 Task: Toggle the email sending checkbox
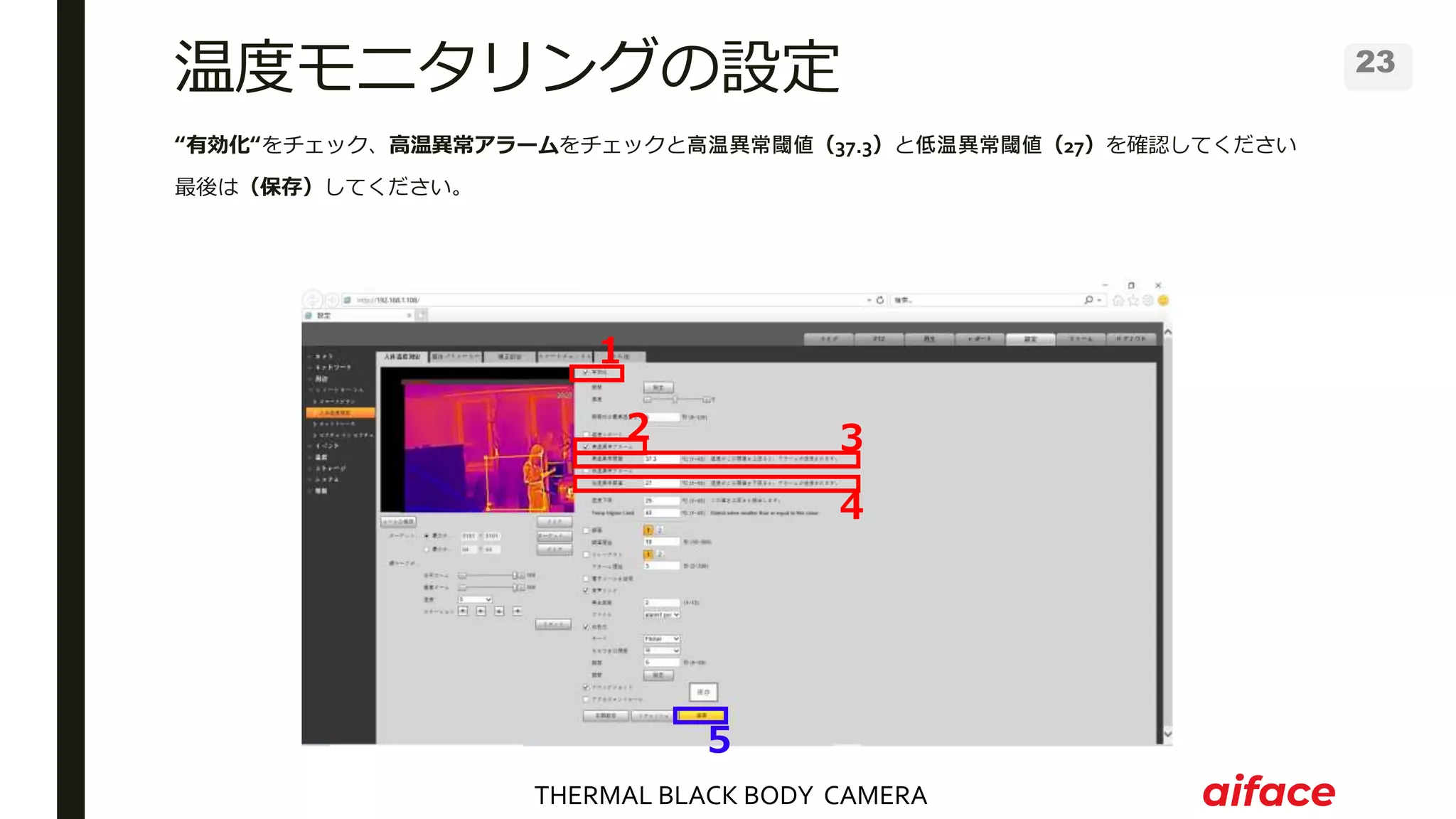tap(587, 579)
